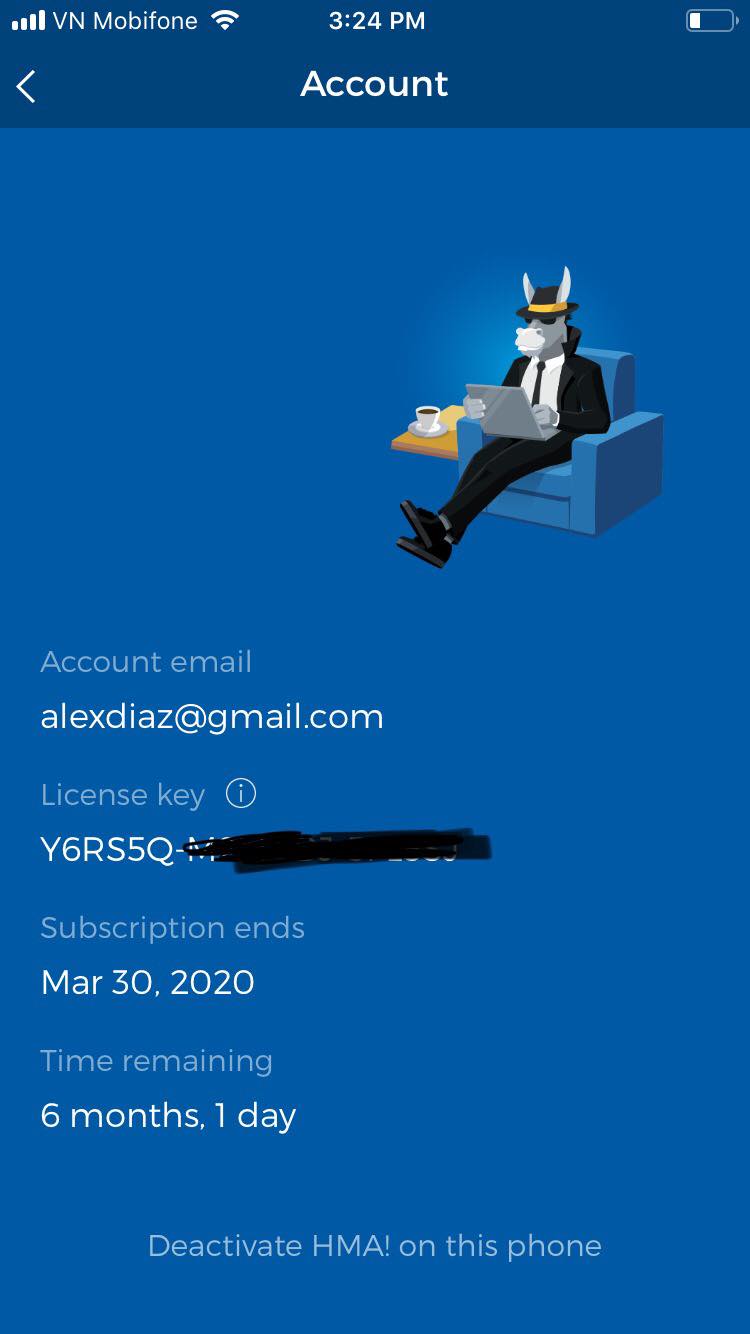Tap the Wi-Fi status icon
This screenshot has width=750, height=1334.
225,21
